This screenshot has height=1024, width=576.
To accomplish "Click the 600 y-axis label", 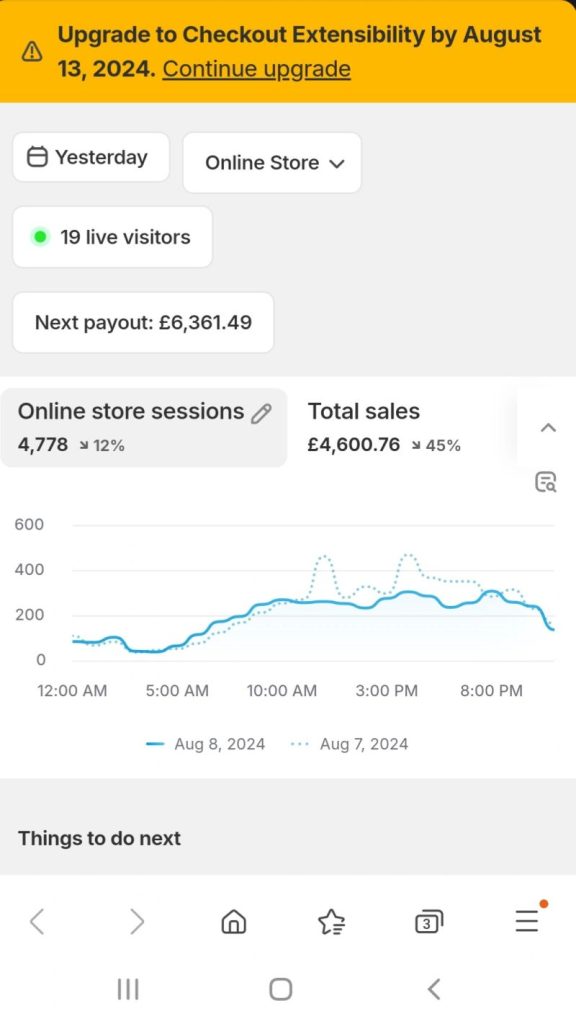I will tap(29, 525).
